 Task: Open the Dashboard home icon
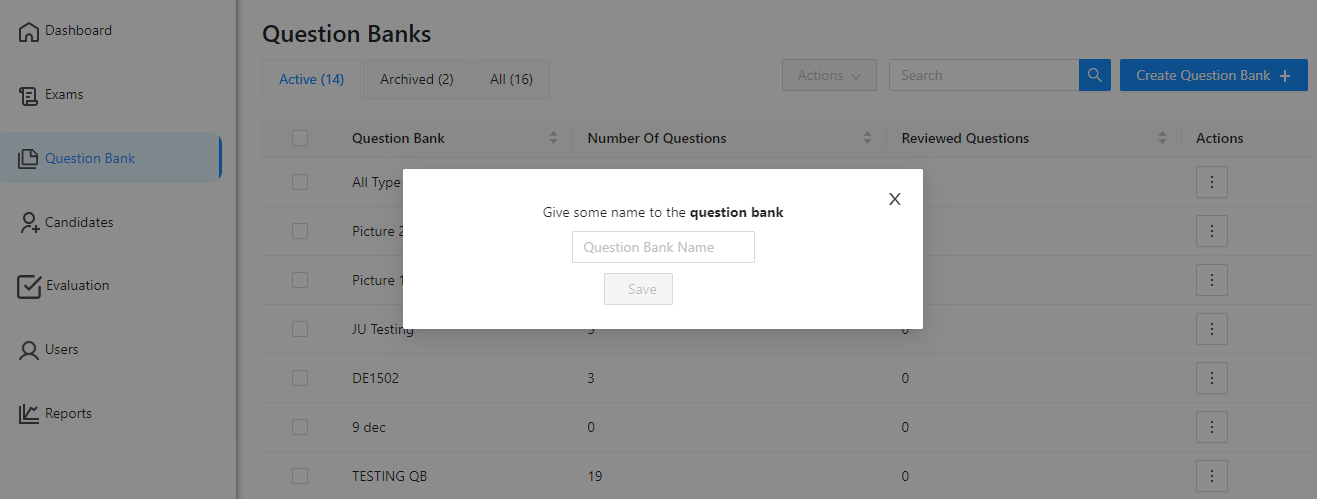pos(29,32)
